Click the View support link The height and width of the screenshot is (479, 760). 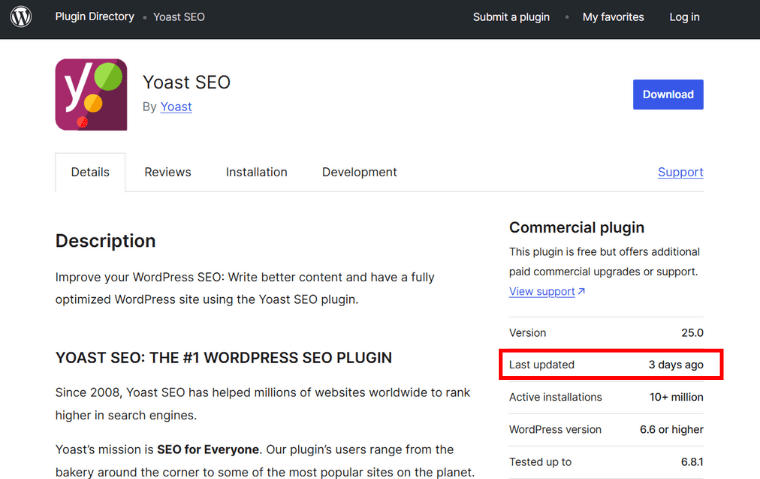coord(542,291)
